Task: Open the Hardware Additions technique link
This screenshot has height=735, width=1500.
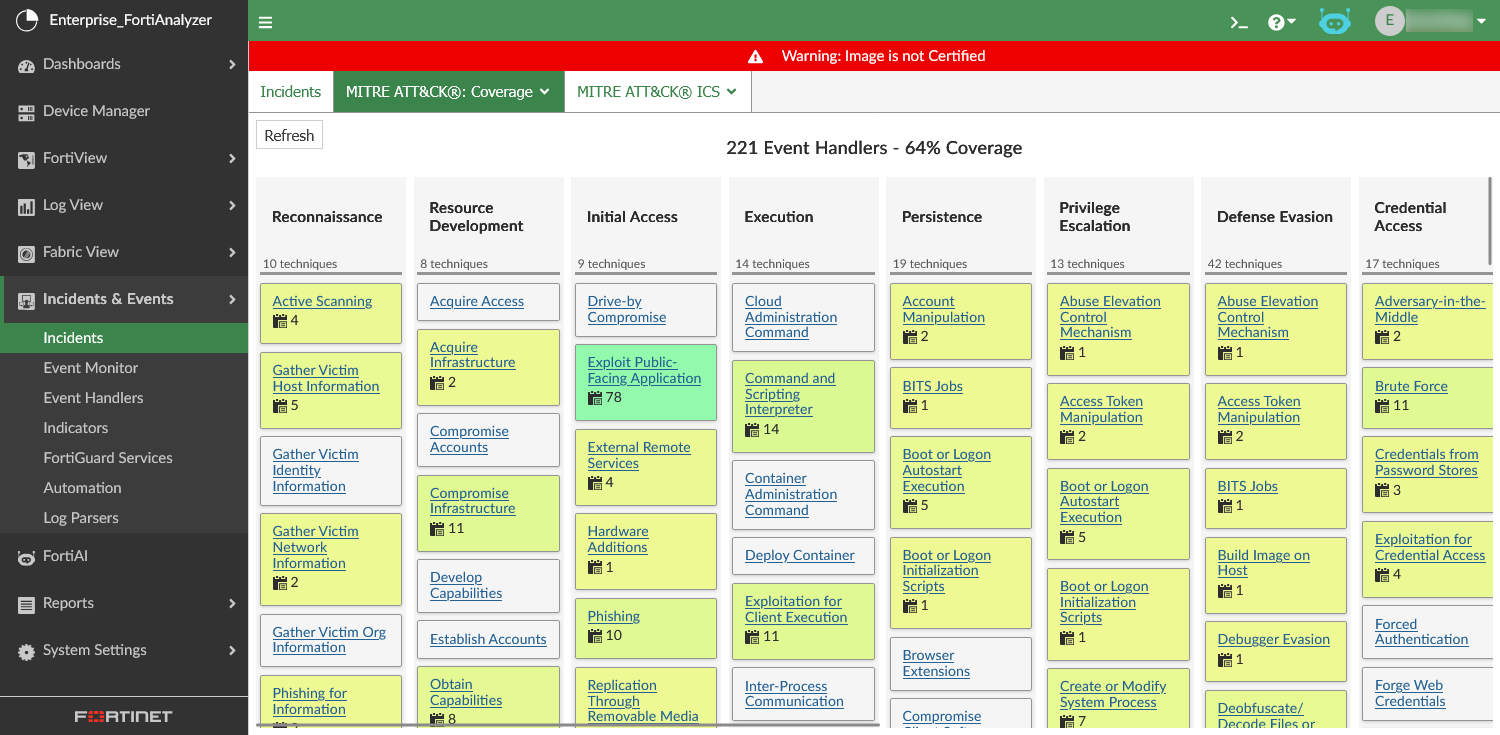Action: 618,539
